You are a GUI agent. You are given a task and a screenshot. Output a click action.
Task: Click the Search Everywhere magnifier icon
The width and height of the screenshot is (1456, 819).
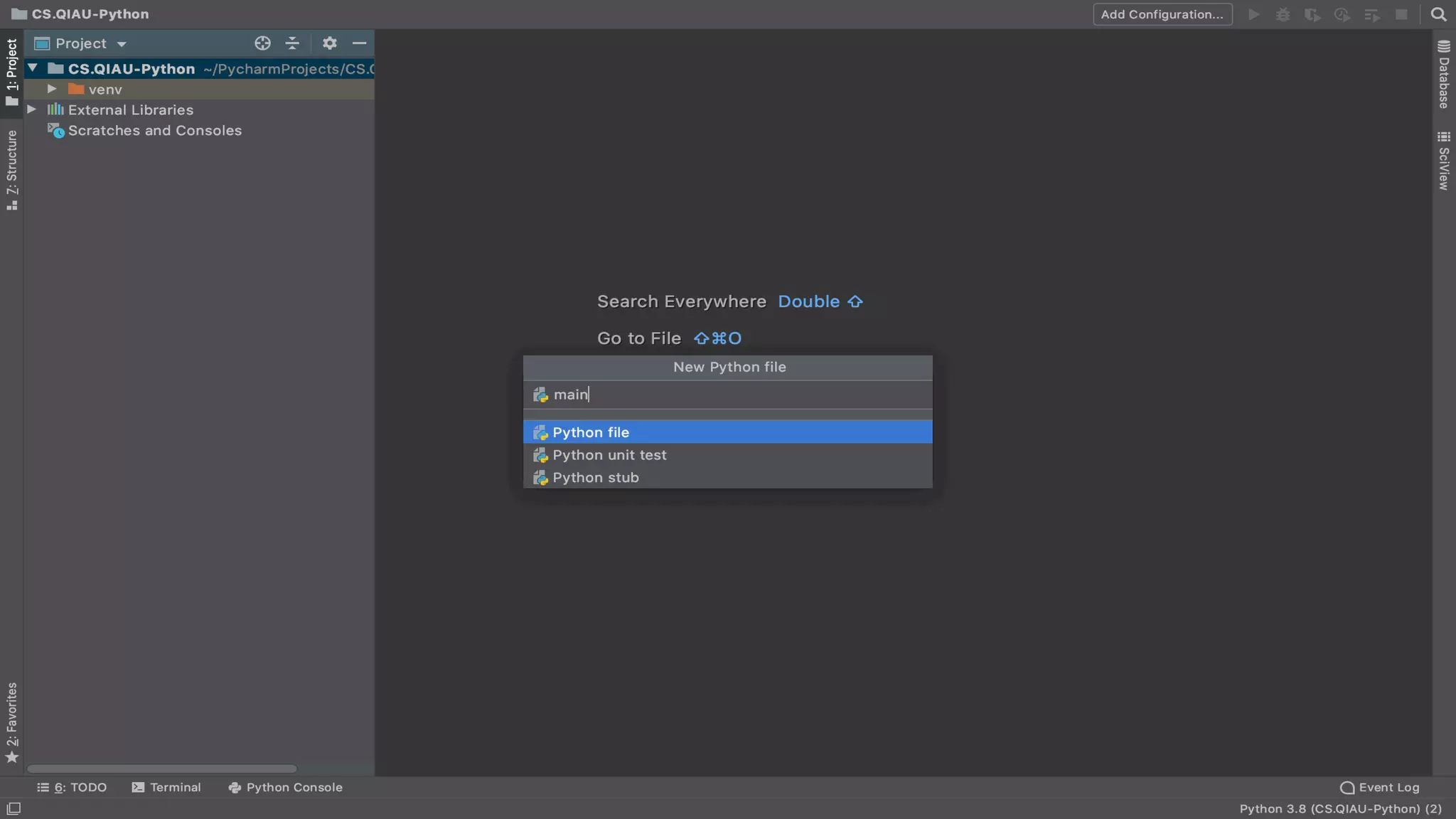coord(1438,14)
